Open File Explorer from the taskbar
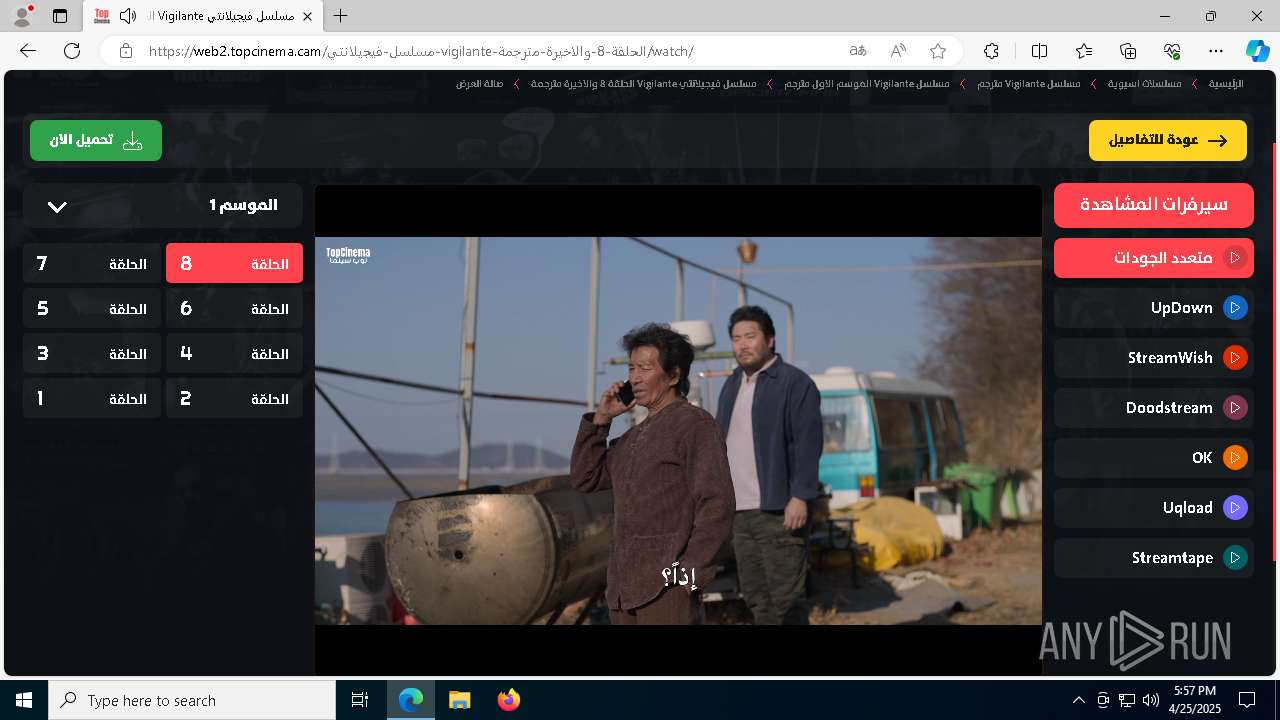 (459, 700)
